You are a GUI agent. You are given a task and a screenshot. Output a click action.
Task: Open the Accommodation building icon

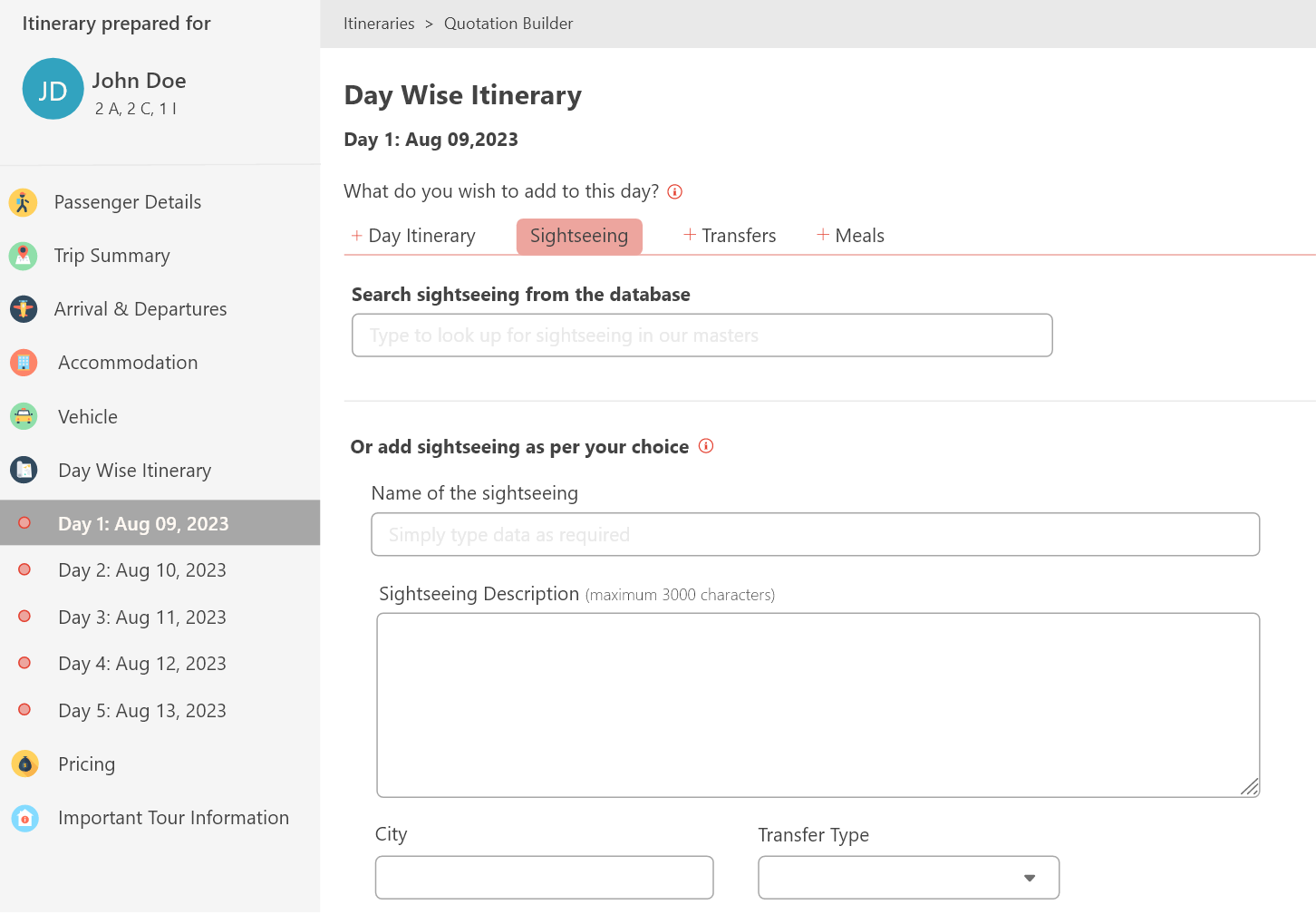click(23, 362)
